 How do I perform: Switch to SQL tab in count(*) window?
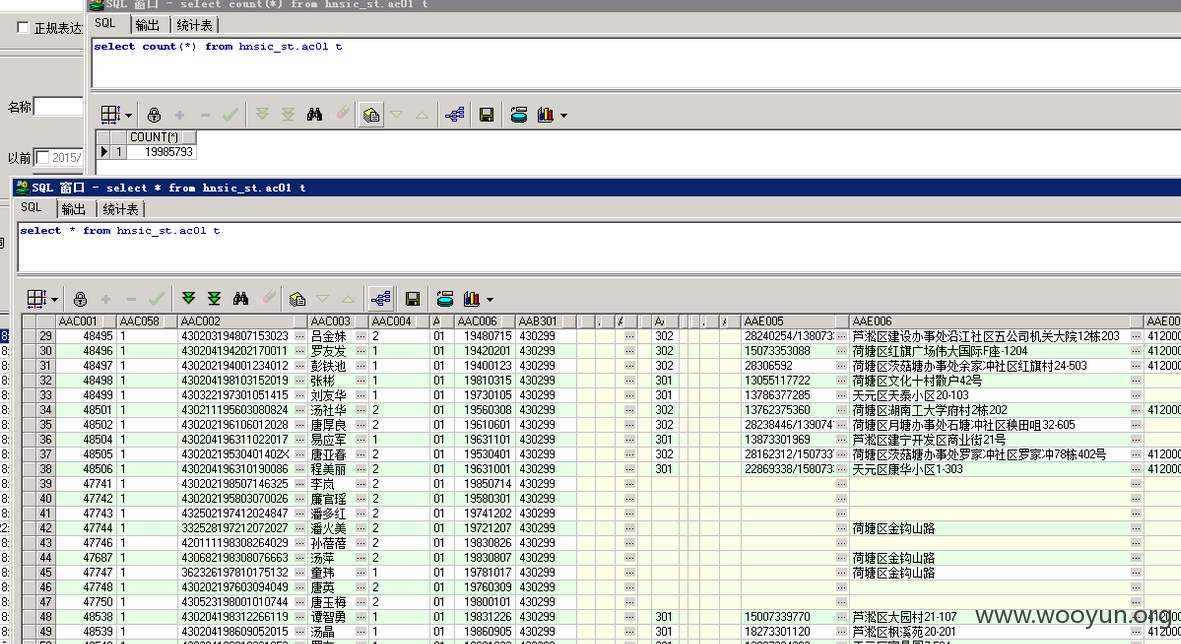point(105,23)
